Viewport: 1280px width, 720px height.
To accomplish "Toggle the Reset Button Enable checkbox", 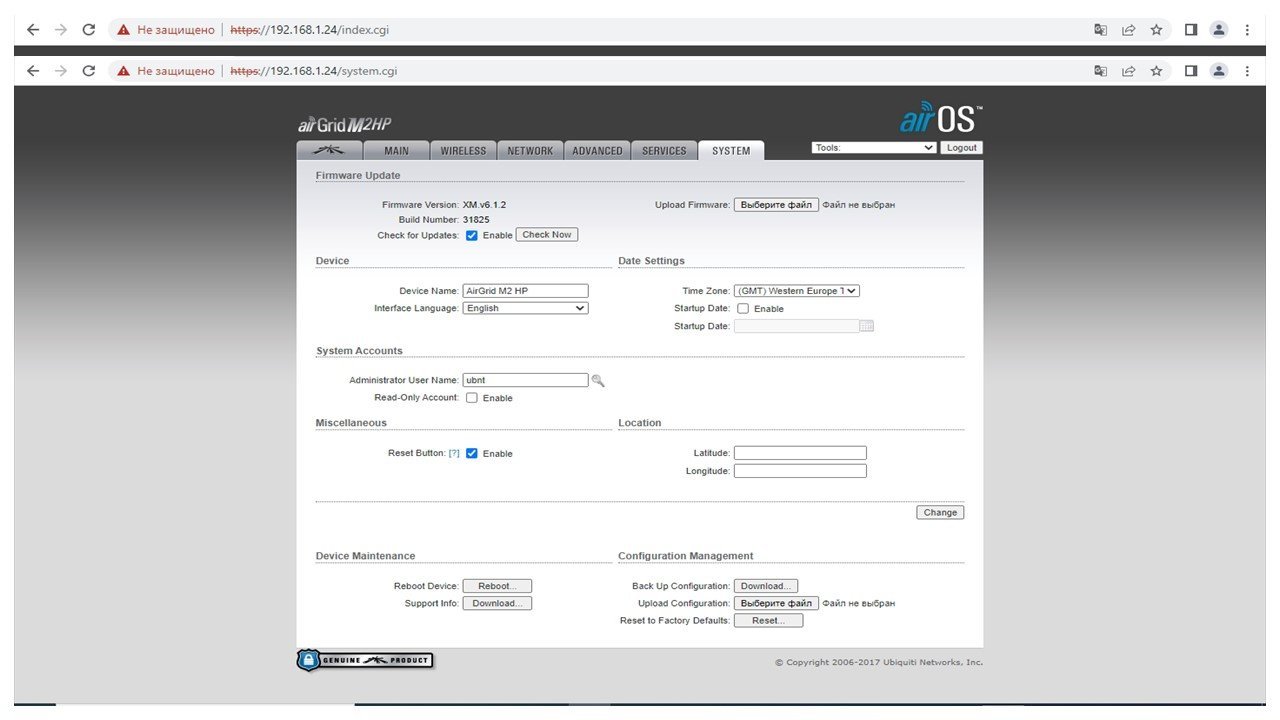I will [x=472, y=454].
